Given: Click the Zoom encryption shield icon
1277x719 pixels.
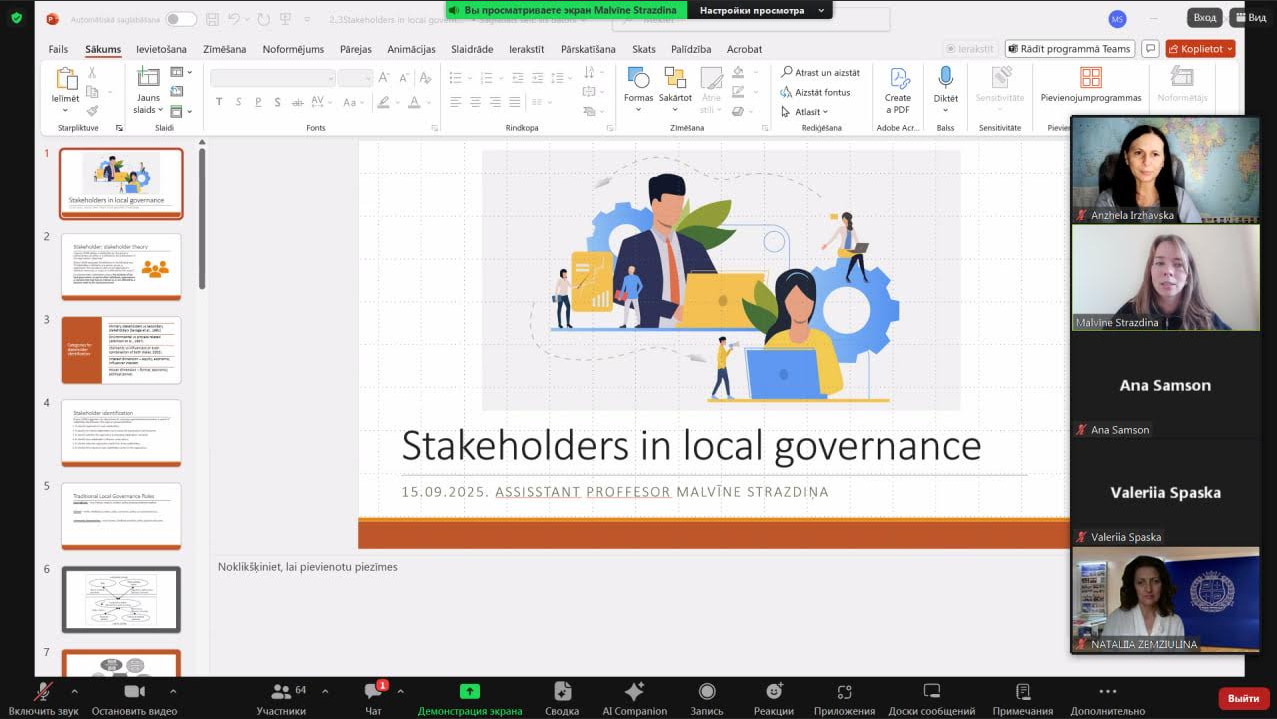Looking at the screenshot, I should 16,18.
